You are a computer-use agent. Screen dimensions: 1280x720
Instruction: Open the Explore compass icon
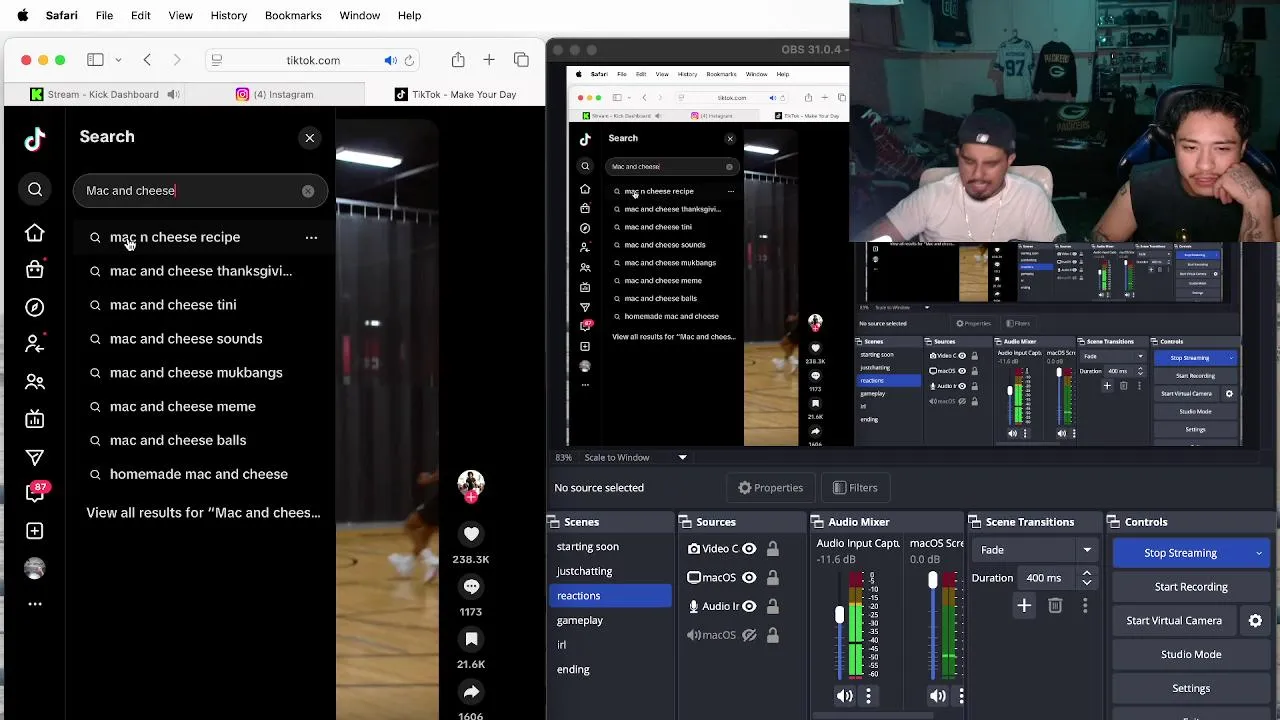[x=35, y=307]
